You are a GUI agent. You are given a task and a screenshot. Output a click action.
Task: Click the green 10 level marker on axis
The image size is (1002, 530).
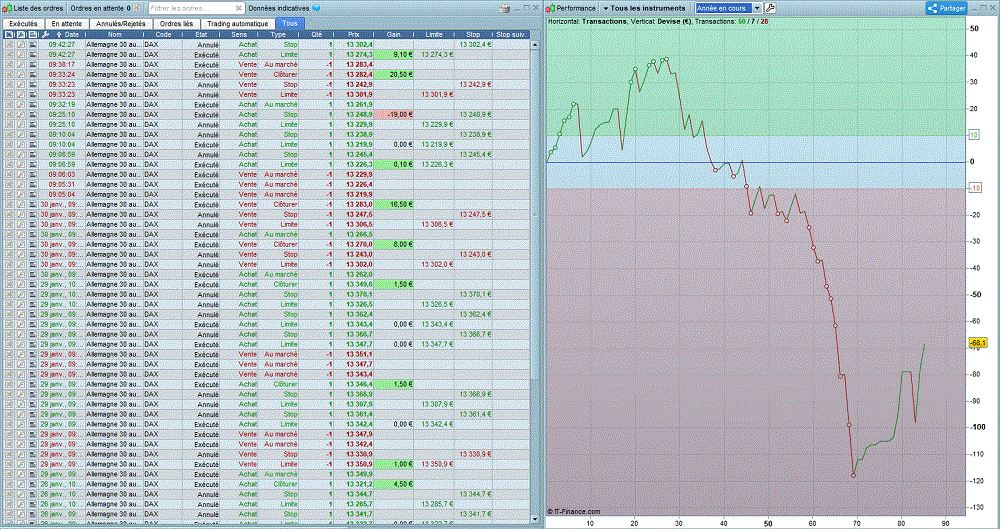(974, 135)
